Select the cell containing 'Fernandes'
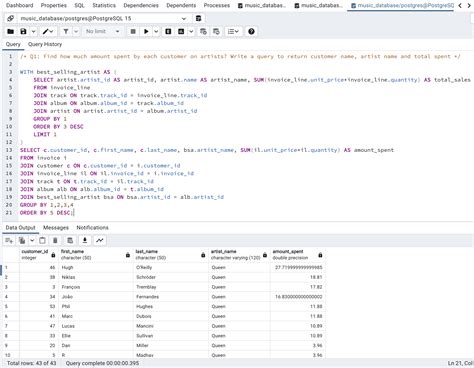The height and width of the screenshot is (368, 474). coord(171,297)
